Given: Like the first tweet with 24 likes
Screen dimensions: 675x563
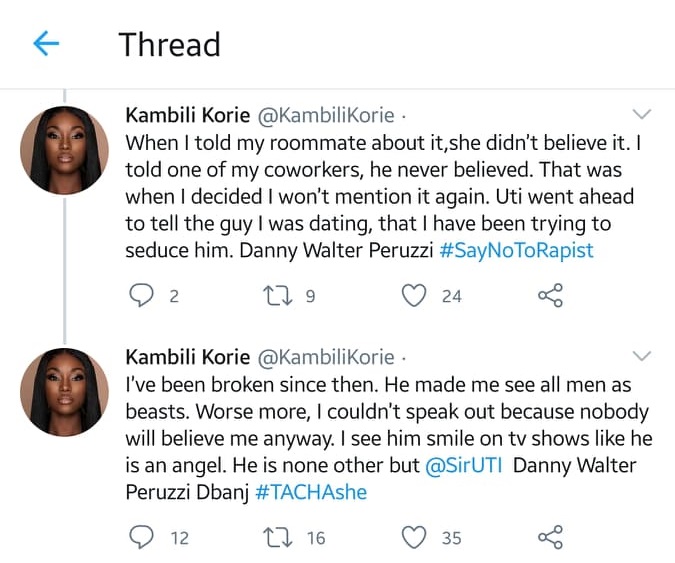Looking at the screenshot, I should tap(413, 295).
